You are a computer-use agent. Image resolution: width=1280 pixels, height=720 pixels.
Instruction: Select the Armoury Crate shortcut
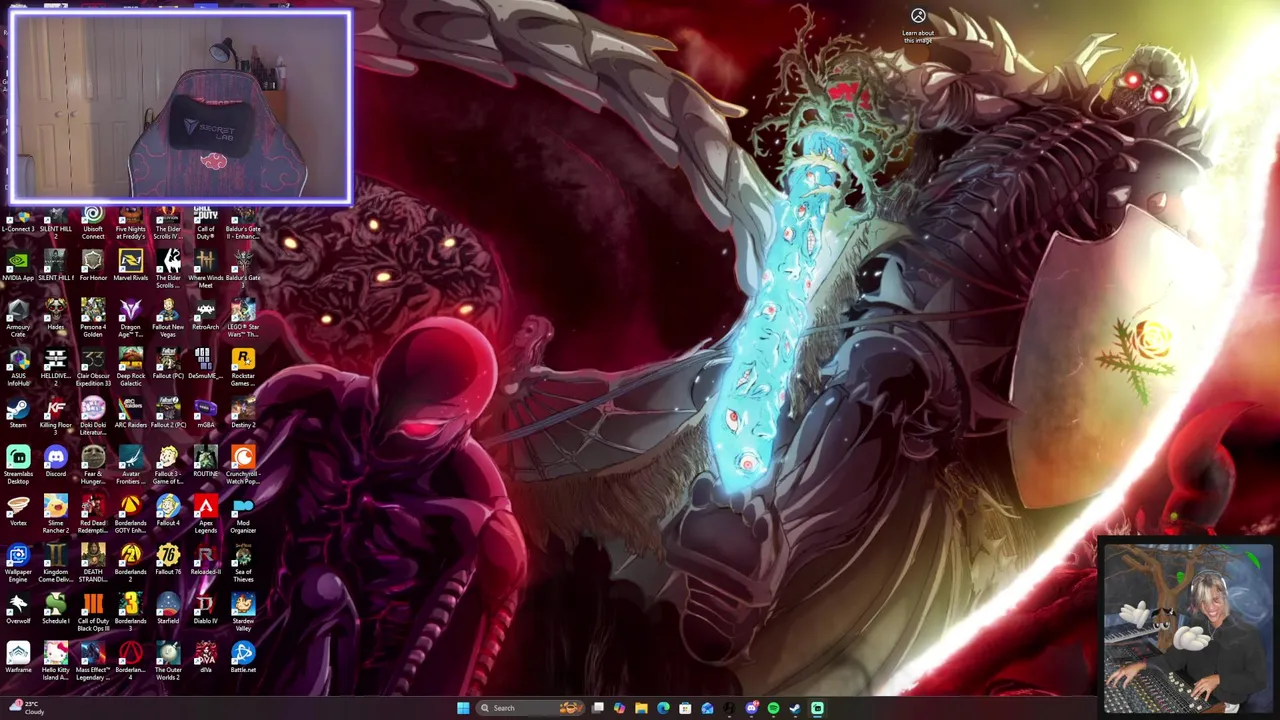coord(18,319)
